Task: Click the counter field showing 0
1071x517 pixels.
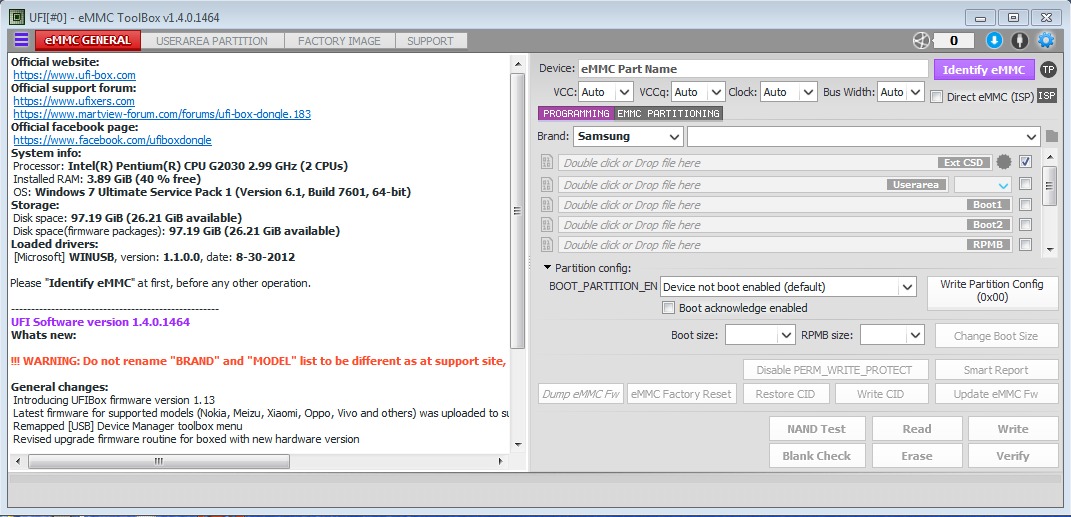Action: [x=954, y=40]
